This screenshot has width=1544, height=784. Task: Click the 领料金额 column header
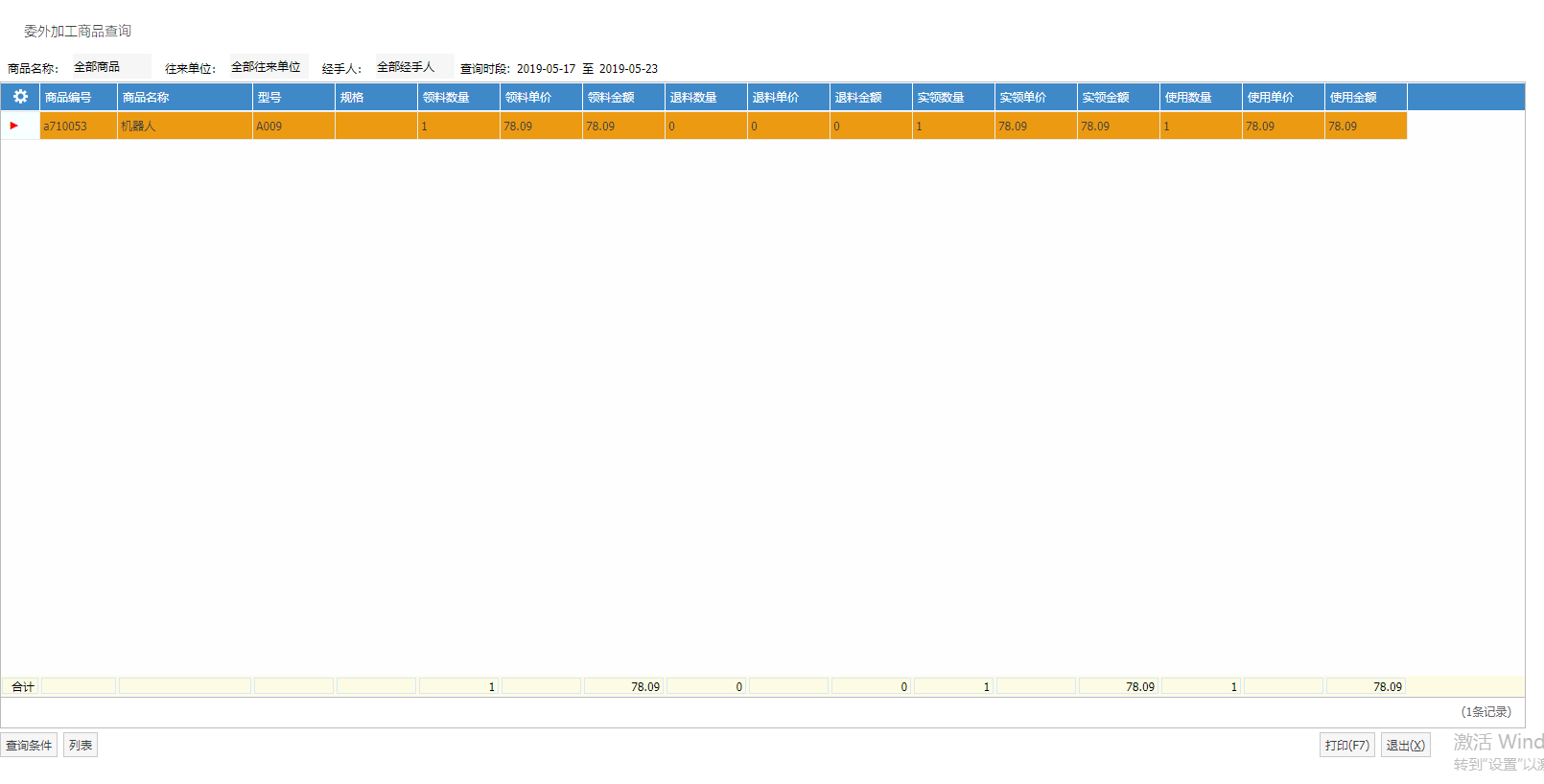[623, 97]
